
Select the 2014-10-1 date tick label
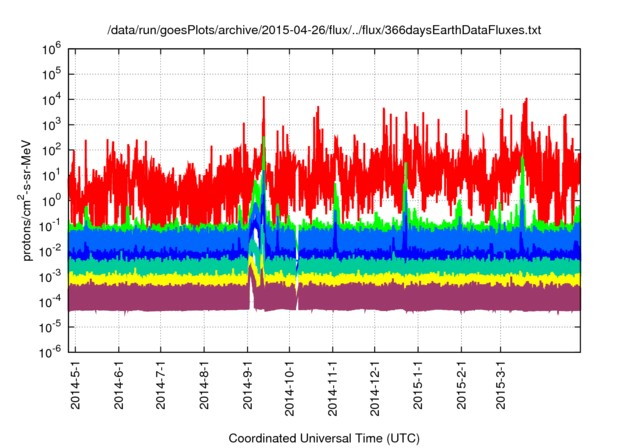(x=290, y=389)
